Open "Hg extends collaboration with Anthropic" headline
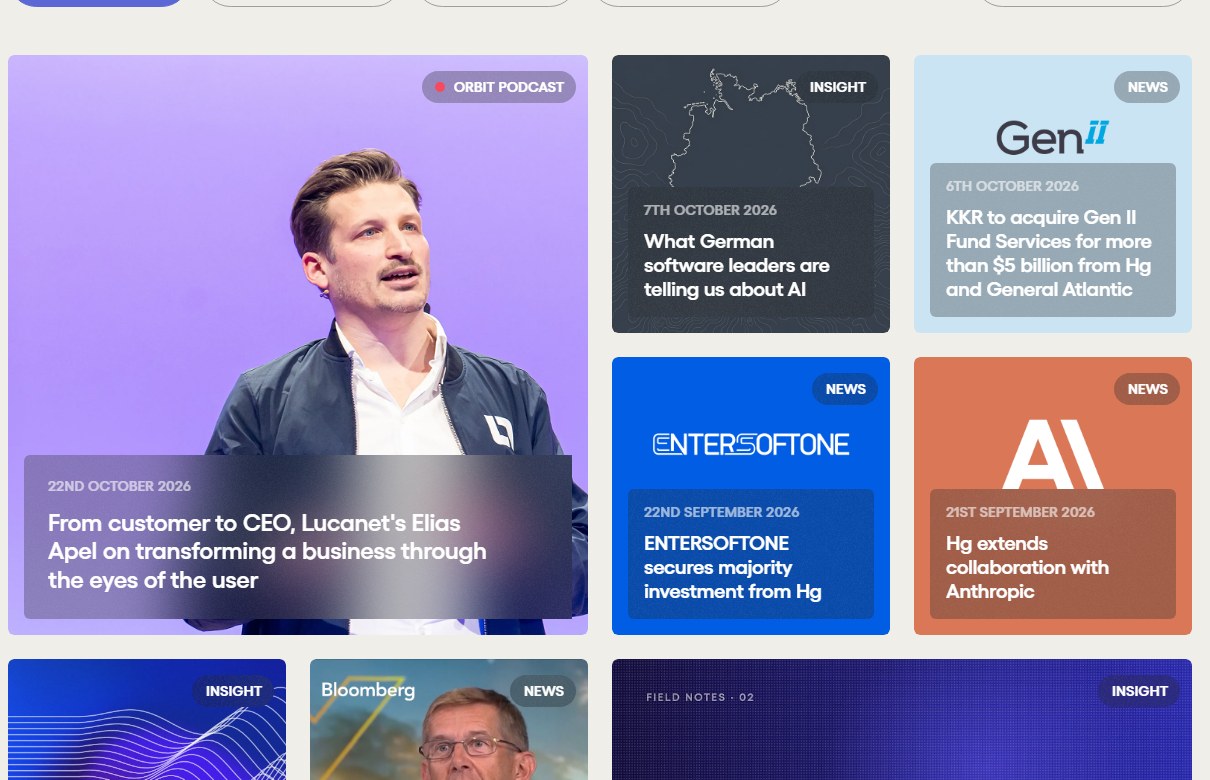 click(1027, 567)
